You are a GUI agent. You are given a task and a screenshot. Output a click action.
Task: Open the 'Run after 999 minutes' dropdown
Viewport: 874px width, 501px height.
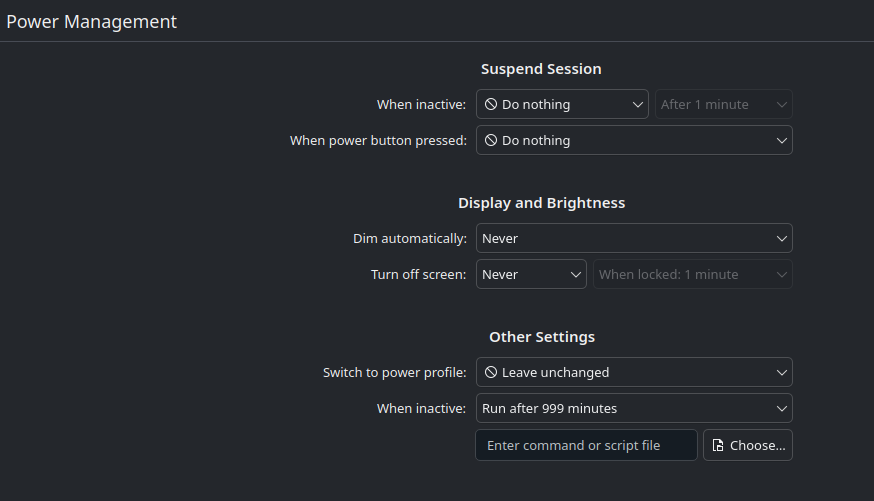634,409
